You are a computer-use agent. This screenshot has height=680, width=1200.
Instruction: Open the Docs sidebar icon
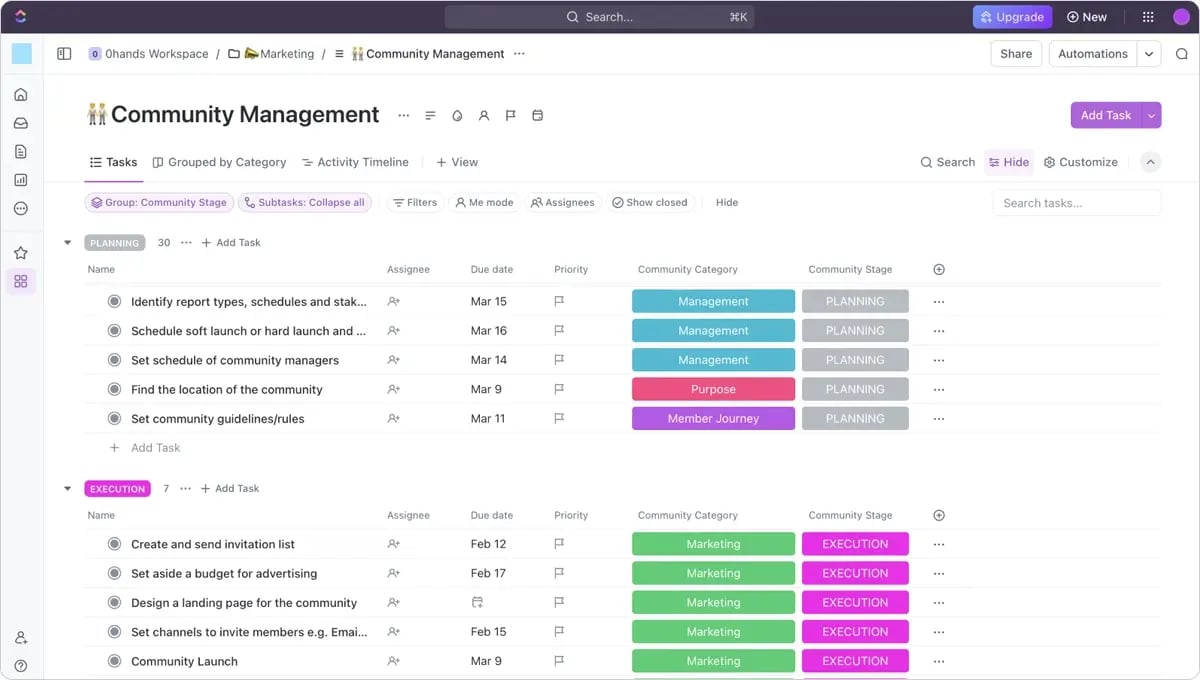[20, 150]
